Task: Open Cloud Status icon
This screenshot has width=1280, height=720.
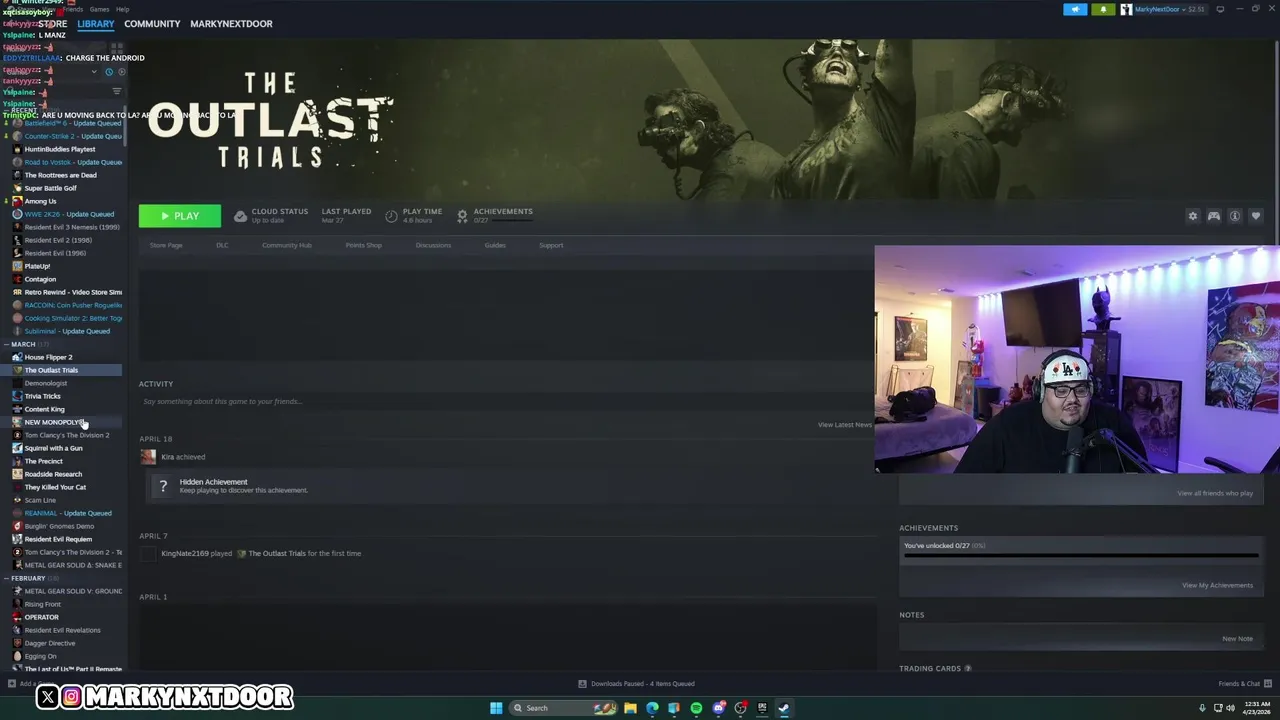Action: 240,216
